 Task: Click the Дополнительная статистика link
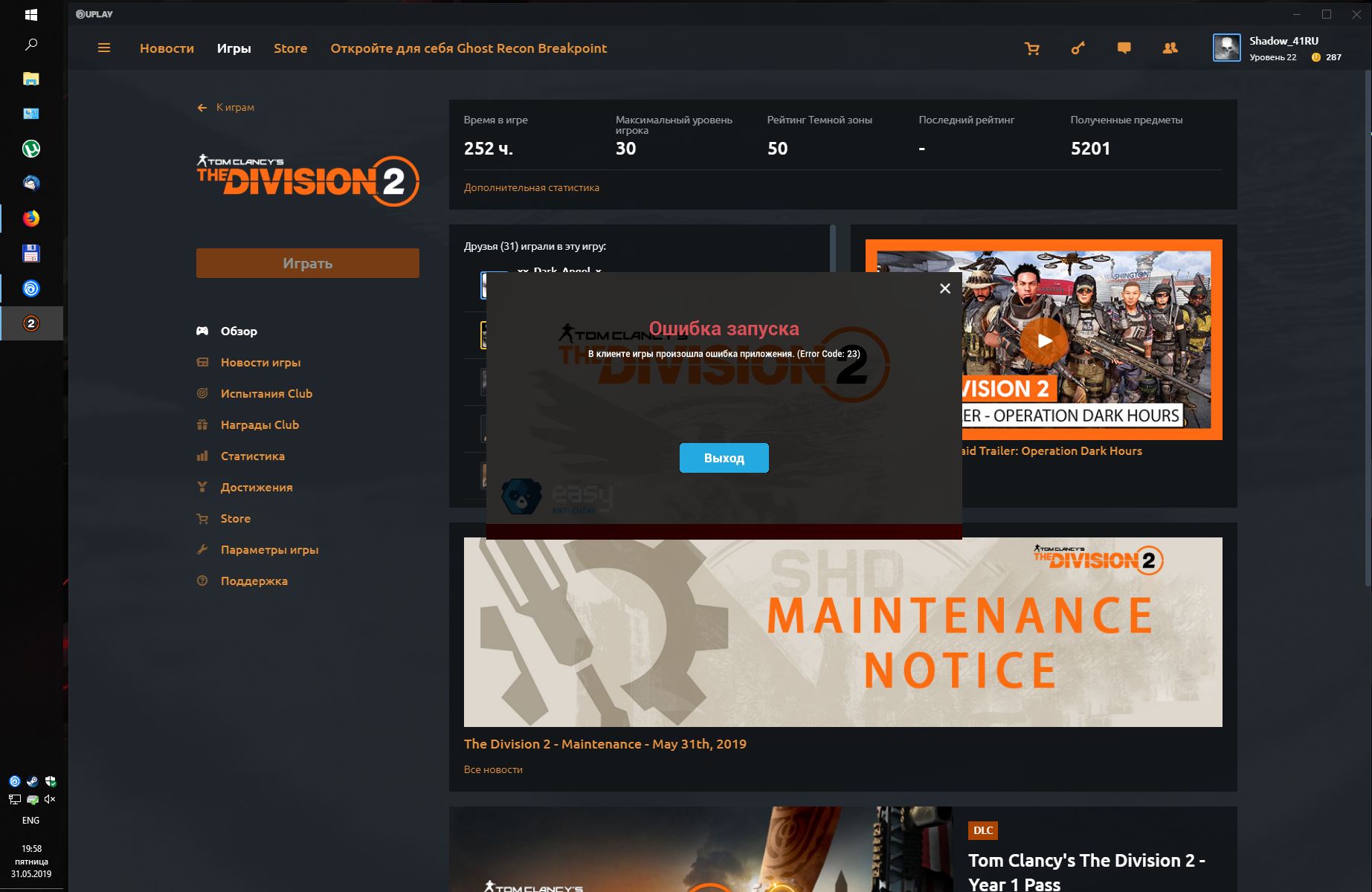(x=532, y=188)
